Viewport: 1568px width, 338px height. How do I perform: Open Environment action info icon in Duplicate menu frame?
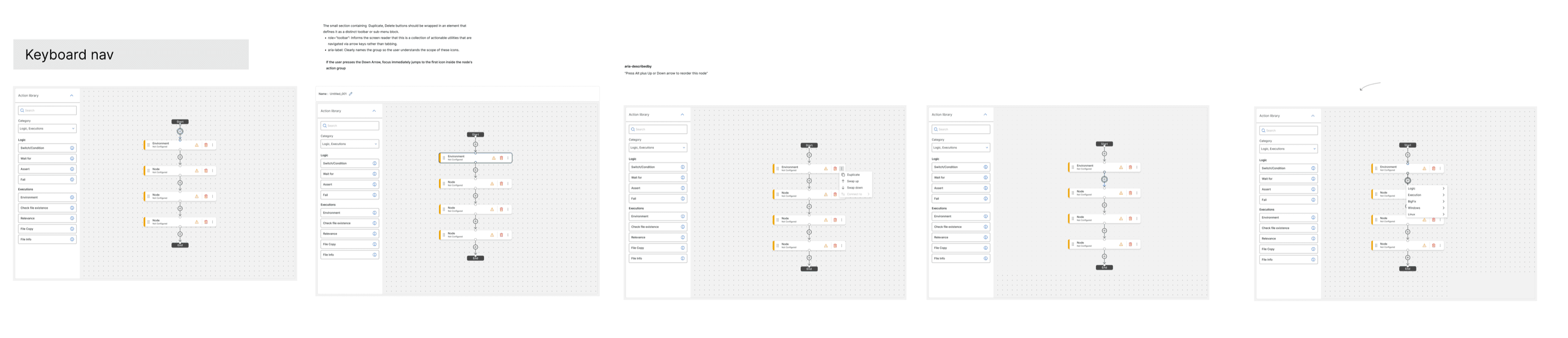click(x=683, y=216)
